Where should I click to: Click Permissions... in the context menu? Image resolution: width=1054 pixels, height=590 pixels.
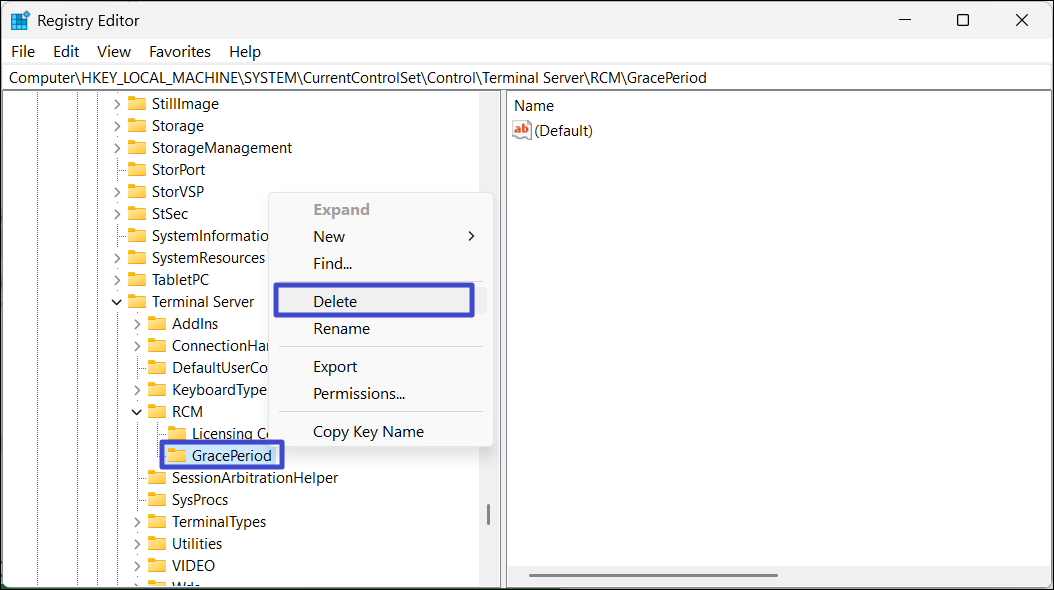358,394
